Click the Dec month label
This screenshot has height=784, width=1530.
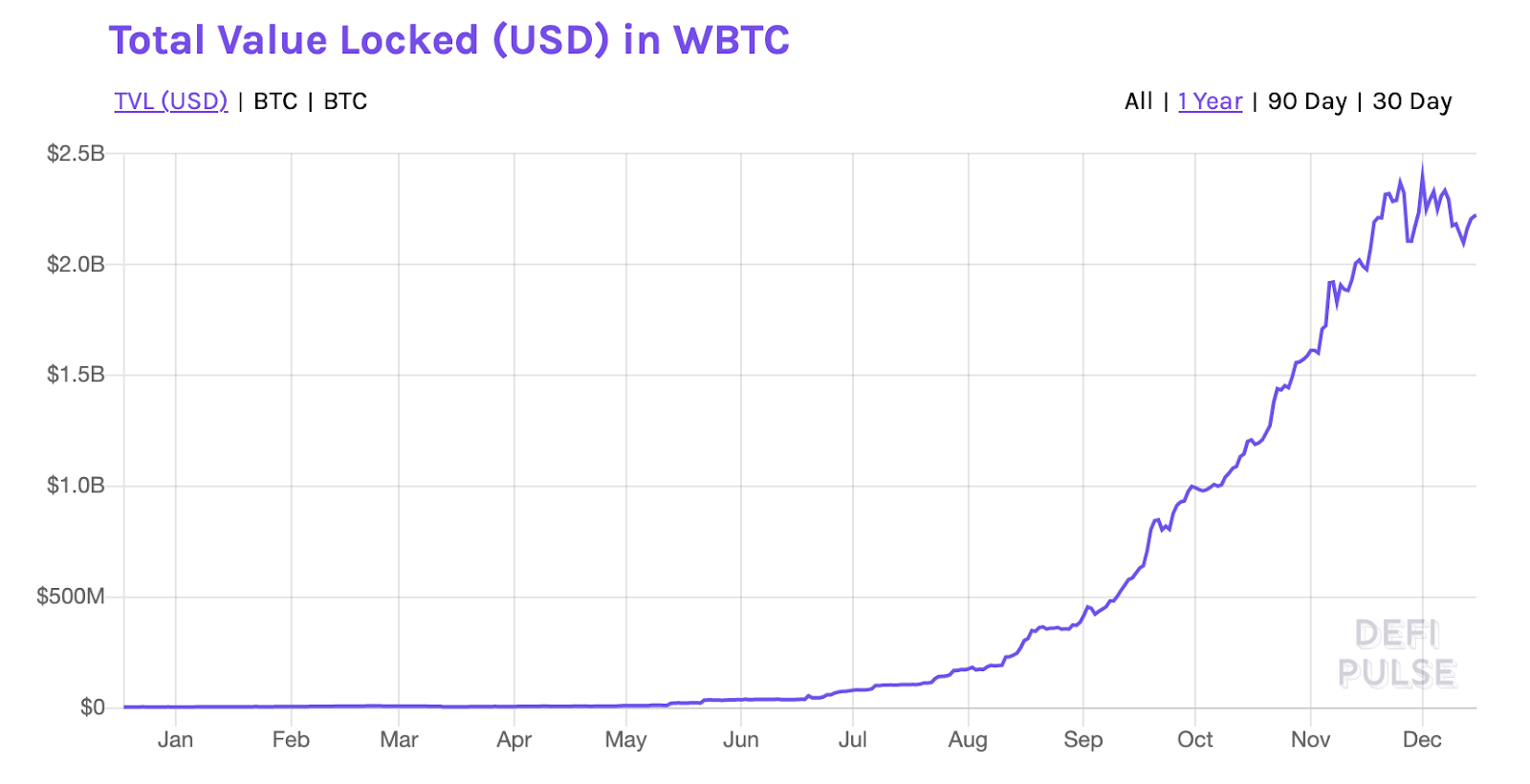coord(1422,740)
